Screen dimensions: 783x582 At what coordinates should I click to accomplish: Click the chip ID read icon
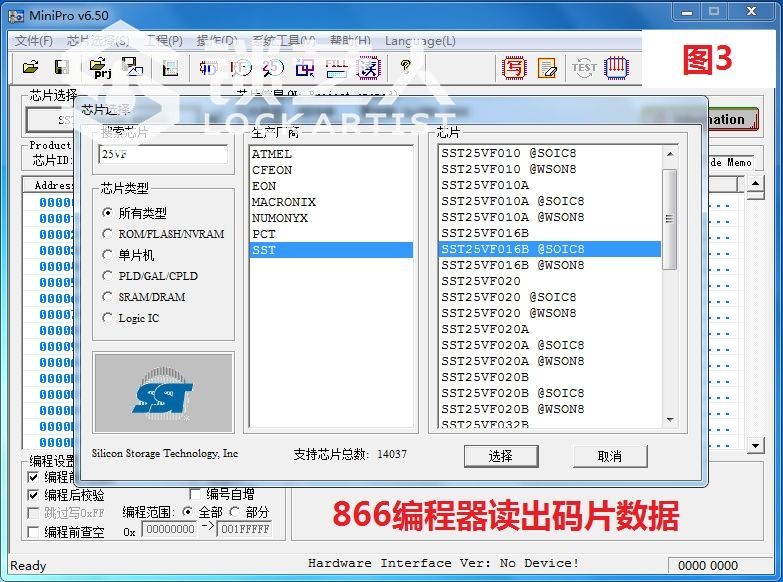(x=208, y=68)
